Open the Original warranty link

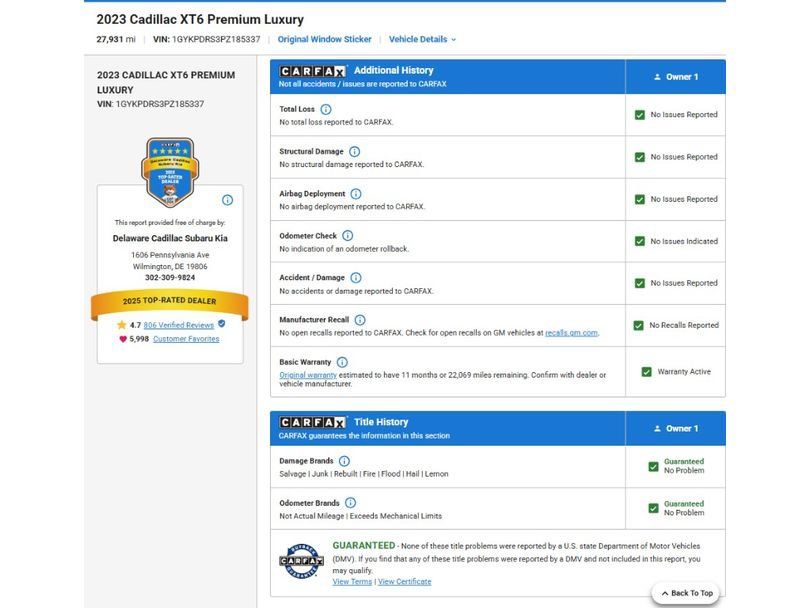pos(308,375)
